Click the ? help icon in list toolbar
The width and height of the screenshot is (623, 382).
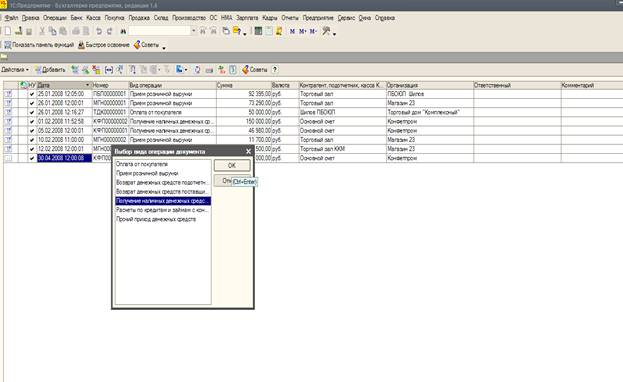(x=275, y=70)
